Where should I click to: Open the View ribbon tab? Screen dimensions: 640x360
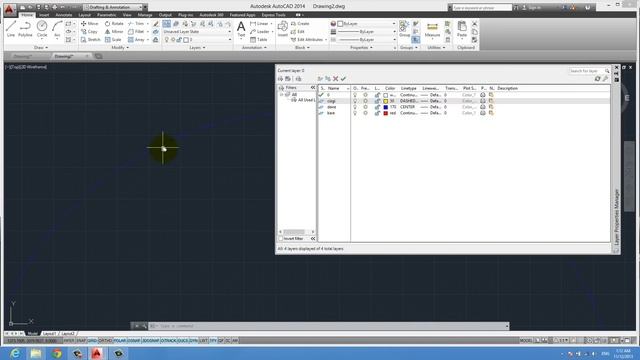pyautogui.click(x=127, y=15)
